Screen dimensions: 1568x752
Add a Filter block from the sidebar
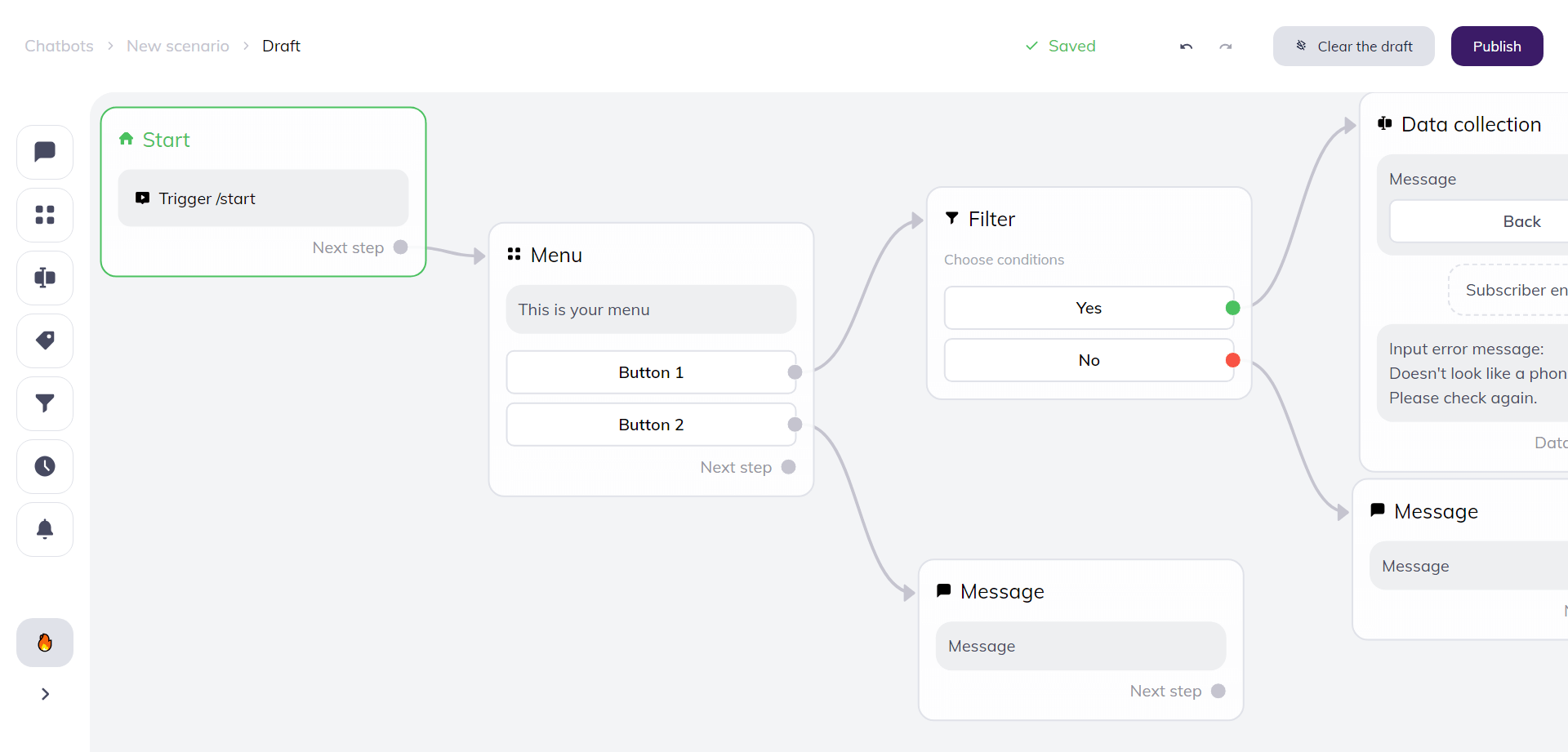click(45, 403)
